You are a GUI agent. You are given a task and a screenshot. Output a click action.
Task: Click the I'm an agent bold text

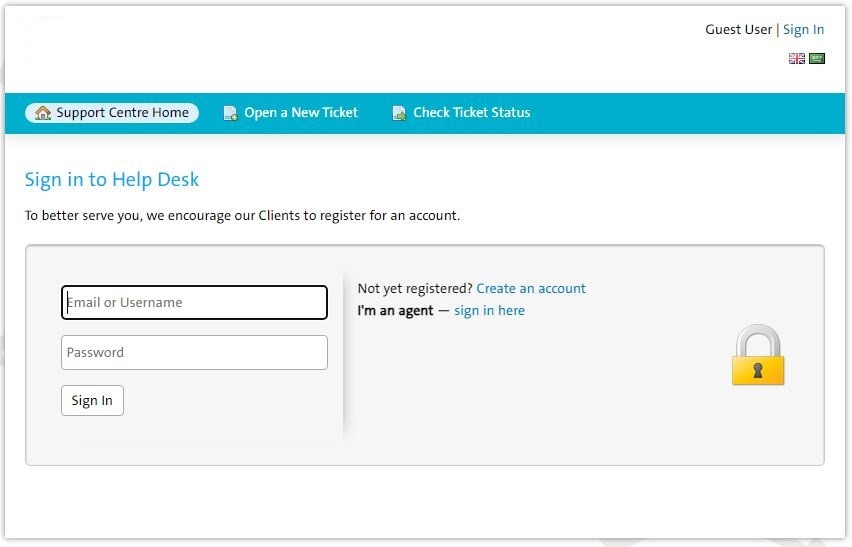pyautogui.click(x=396, y=311)
